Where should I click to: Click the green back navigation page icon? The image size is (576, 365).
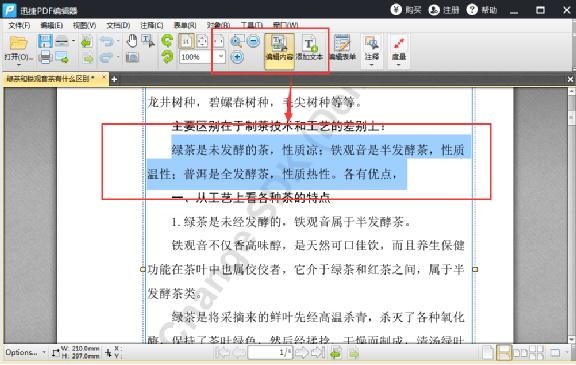point(87,41)
